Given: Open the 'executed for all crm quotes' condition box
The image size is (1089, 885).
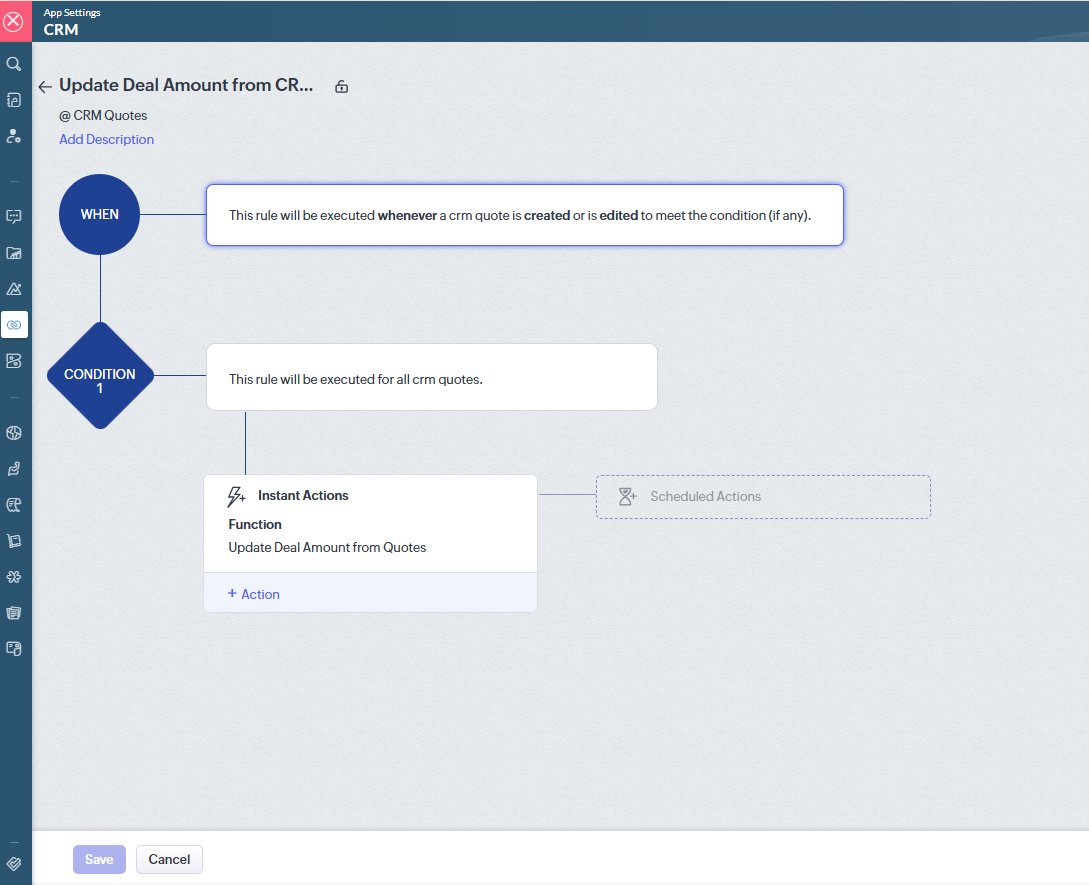Looking at the screenshot, I should 431,377.
